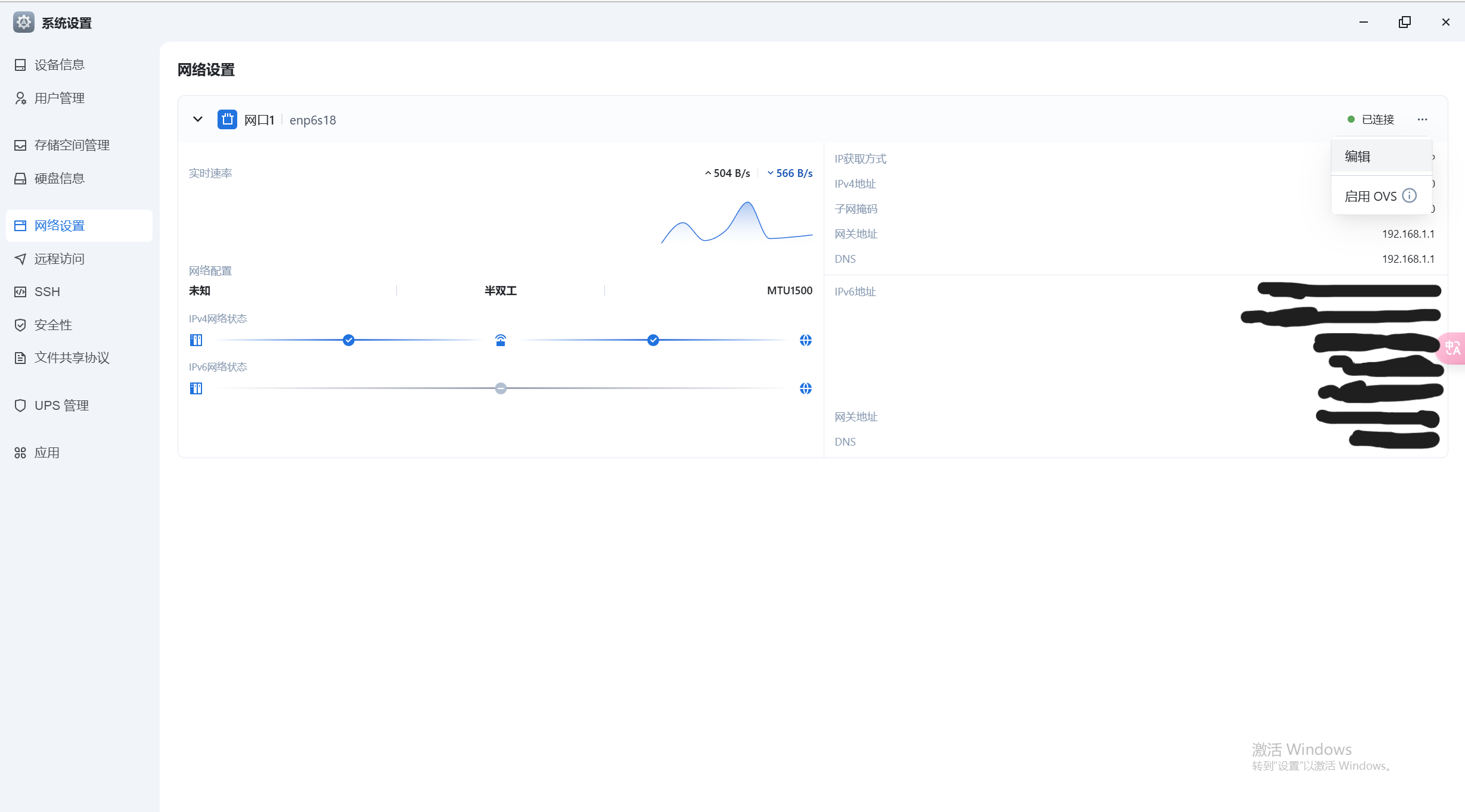The image size is (1465, 812).
Task: Select 编辑 from the dropdown menu
Action: coord(1358,157)
